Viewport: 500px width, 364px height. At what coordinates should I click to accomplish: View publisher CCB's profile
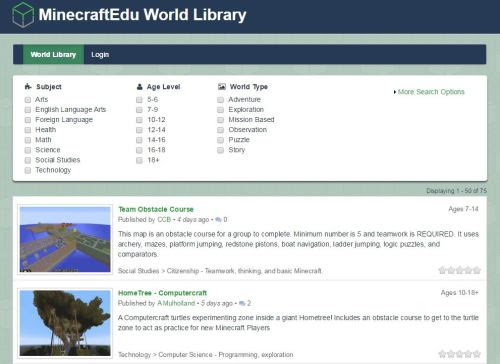pyautogui.click(x=164, y=219)
